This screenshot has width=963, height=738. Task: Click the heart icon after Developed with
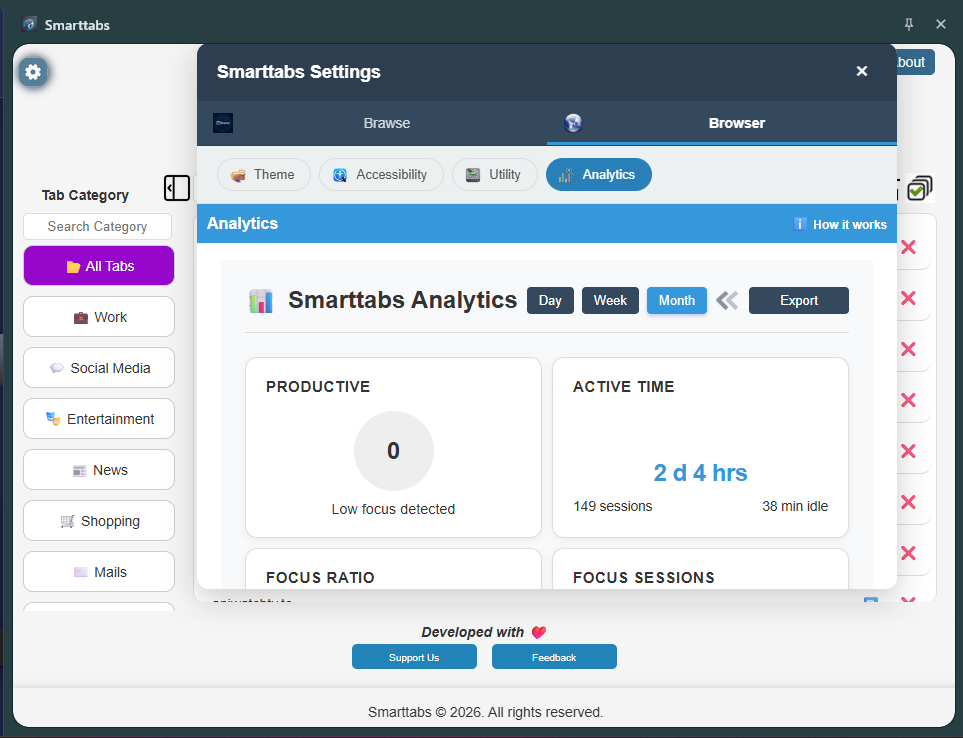538,631
